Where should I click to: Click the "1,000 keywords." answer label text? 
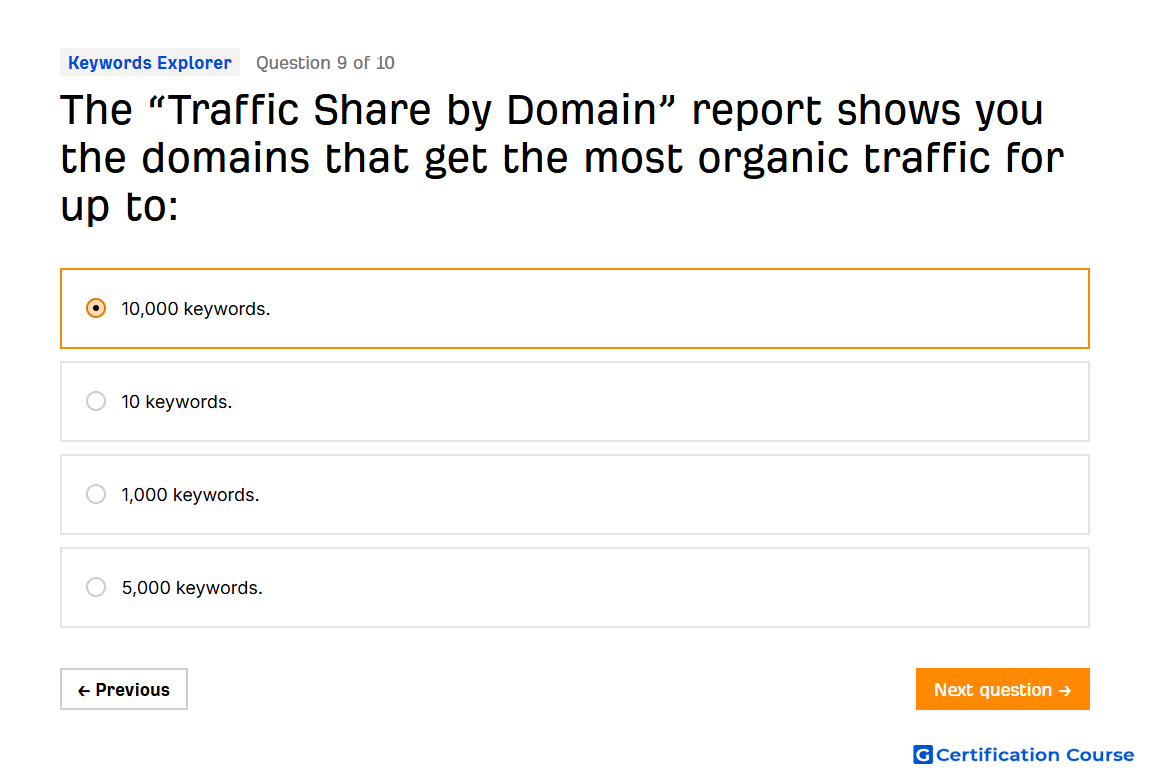pos(190,495)
